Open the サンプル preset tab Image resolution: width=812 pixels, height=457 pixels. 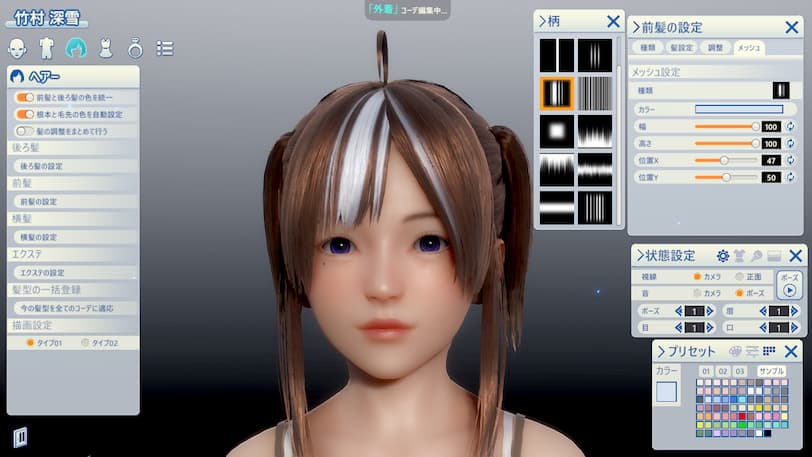click(771, 371)
